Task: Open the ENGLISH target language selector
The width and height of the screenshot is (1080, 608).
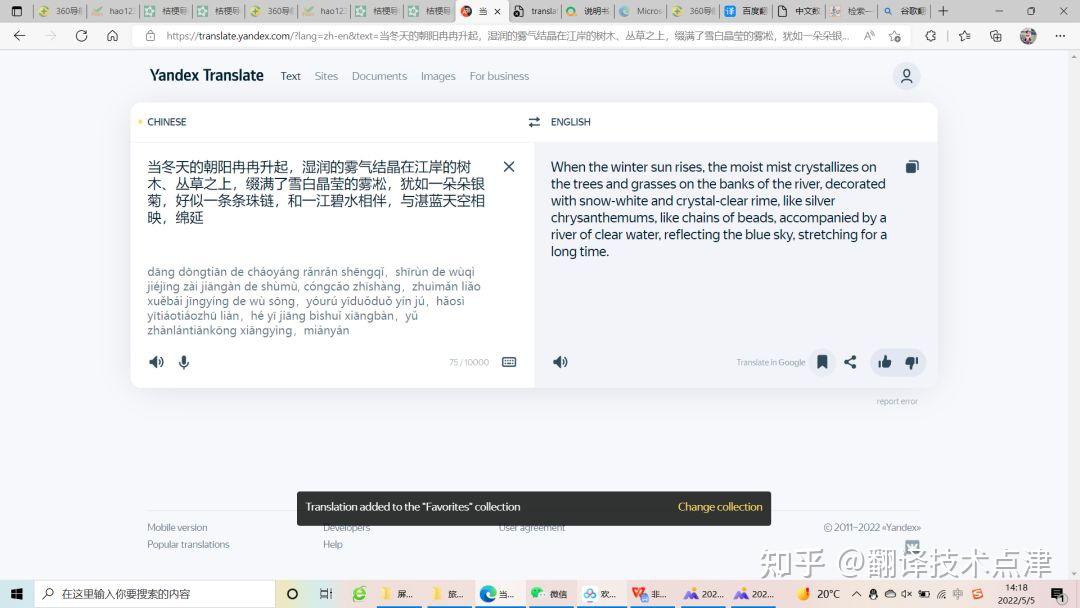Action: [x=570, y=121]
